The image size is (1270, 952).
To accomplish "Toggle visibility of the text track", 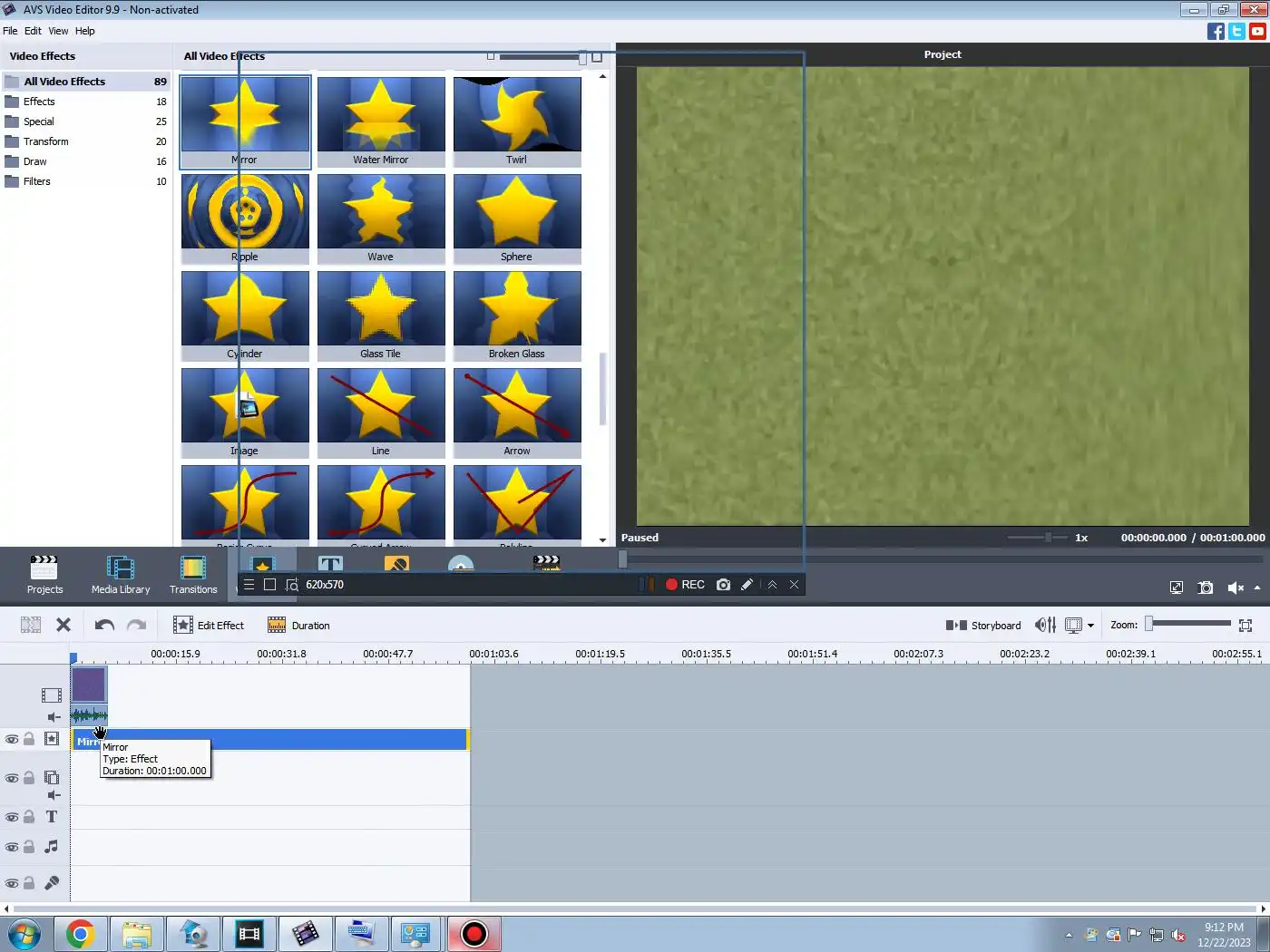I will (12, 818).
